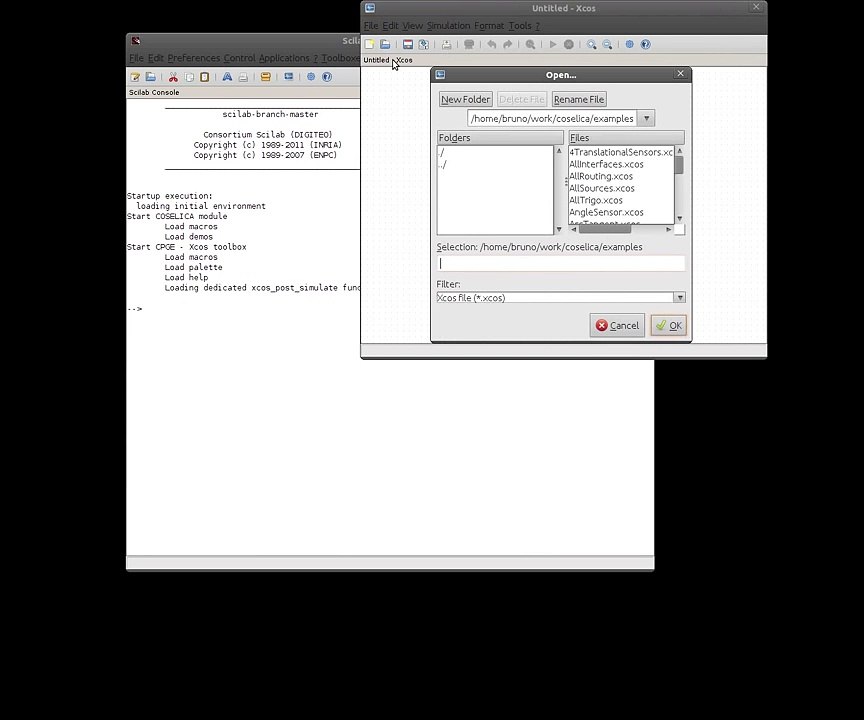
Task: Close the Open dialog with X
Action: pos(681,74)
